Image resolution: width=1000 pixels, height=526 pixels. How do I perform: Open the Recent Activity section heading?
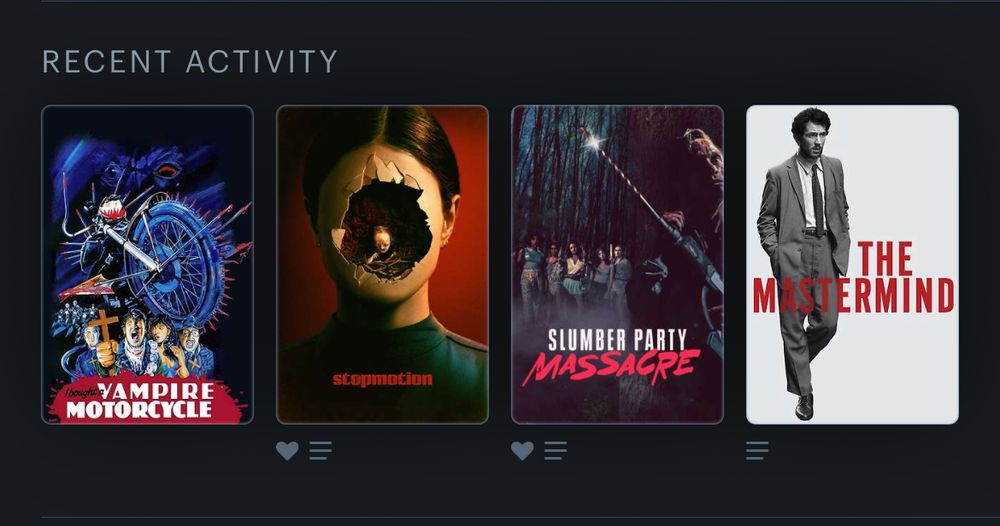(x=190, y=62)
